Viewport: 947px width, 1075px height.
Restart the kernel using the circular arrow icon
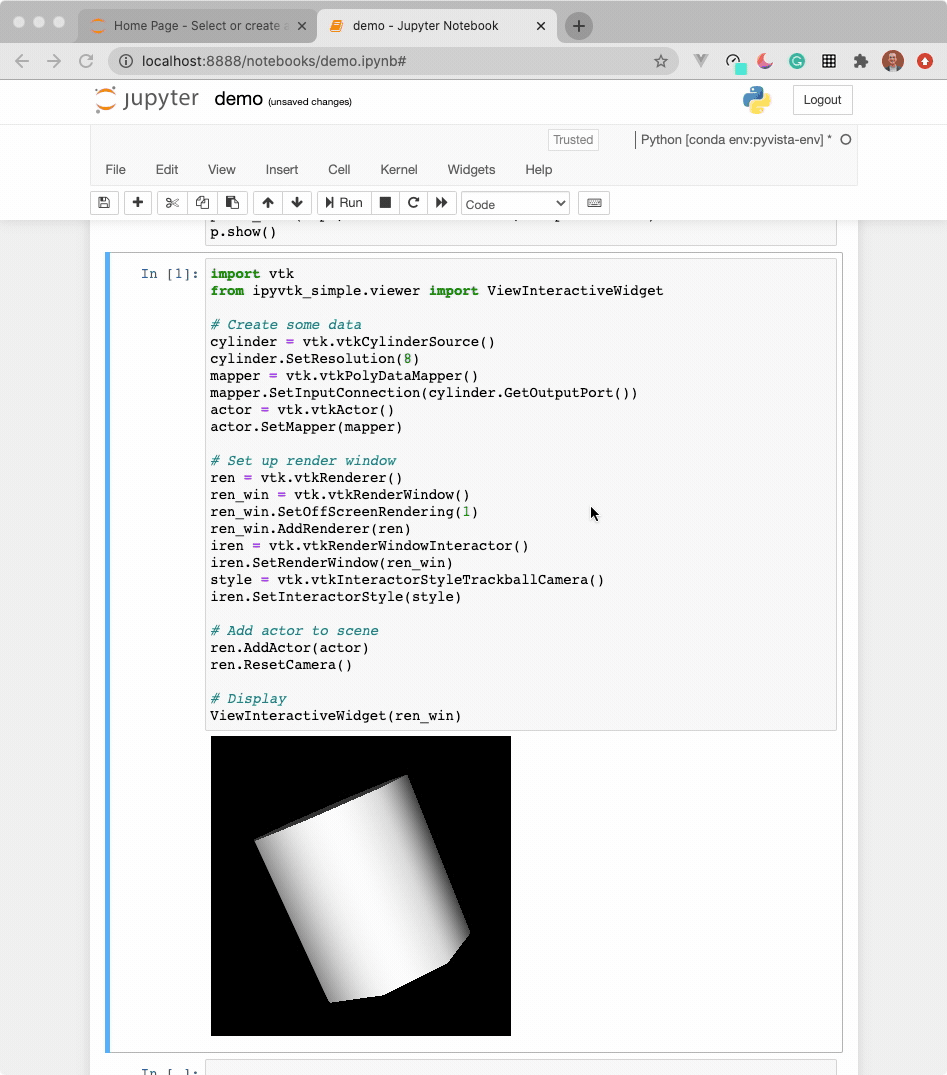(413, 202)
